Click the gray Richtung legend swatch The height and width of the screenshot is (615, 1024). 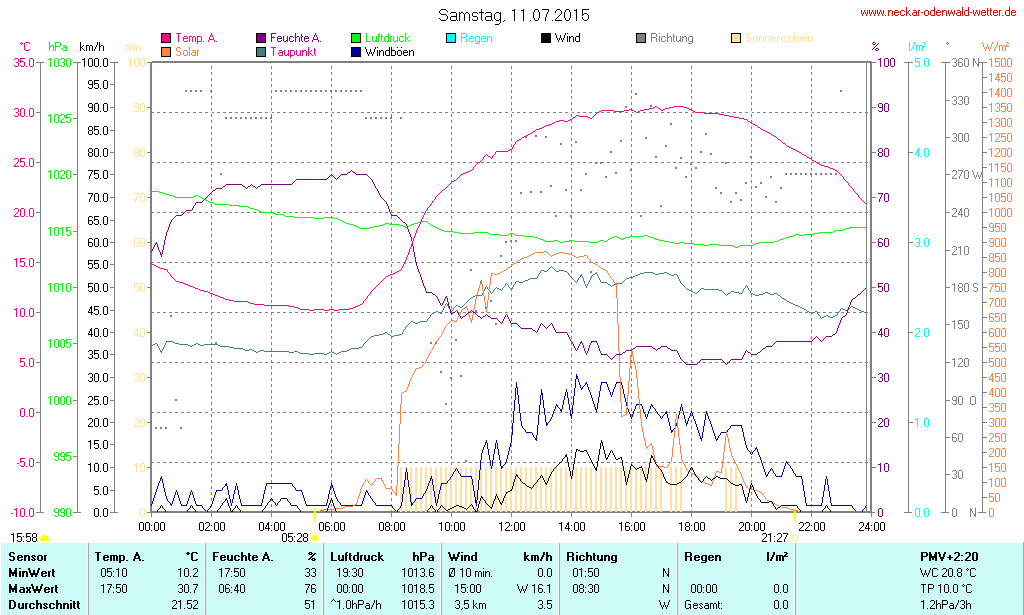point(641,38)
